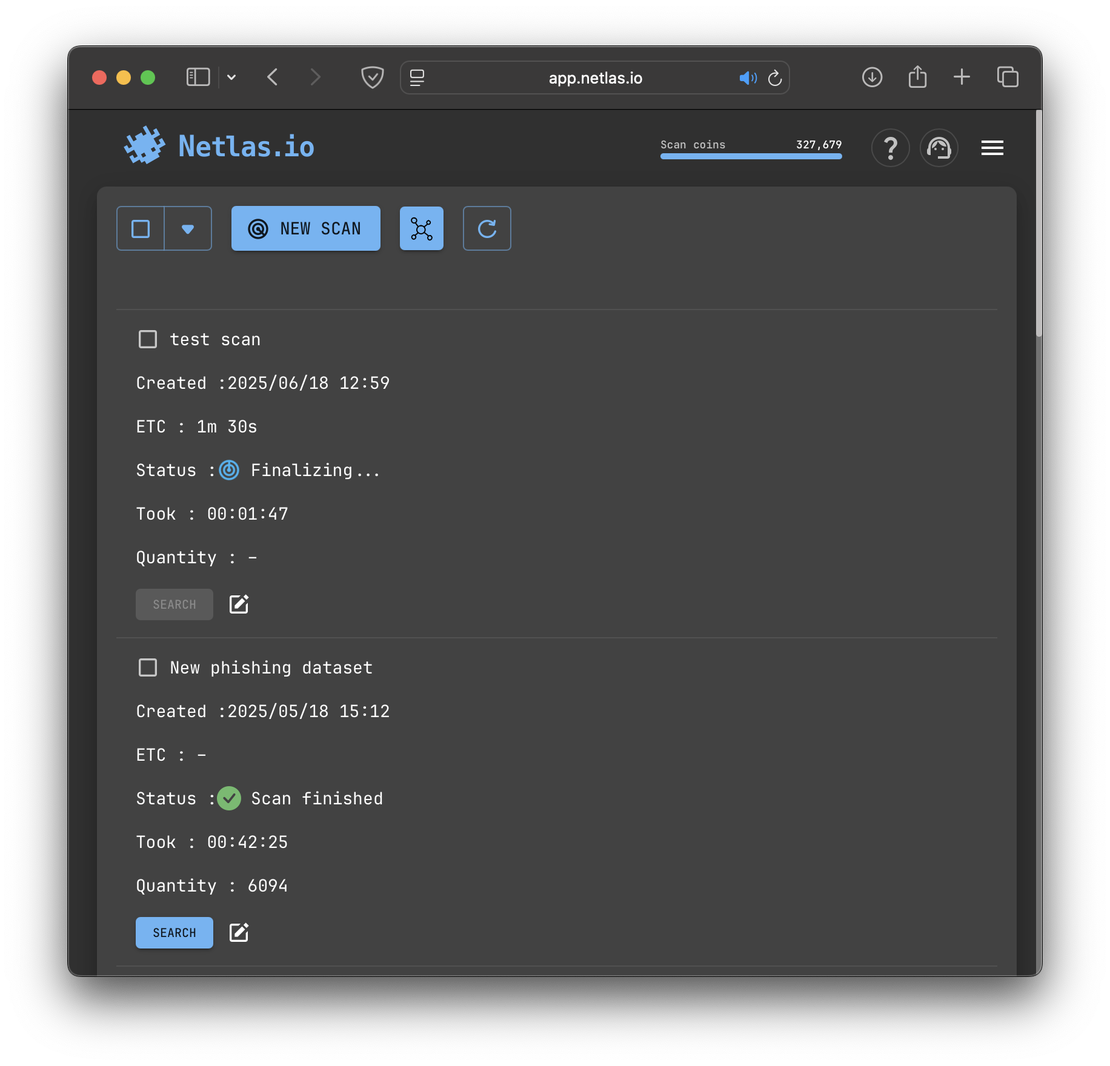
Task: Open the hamburger main menu
Action: click(992, 148)
